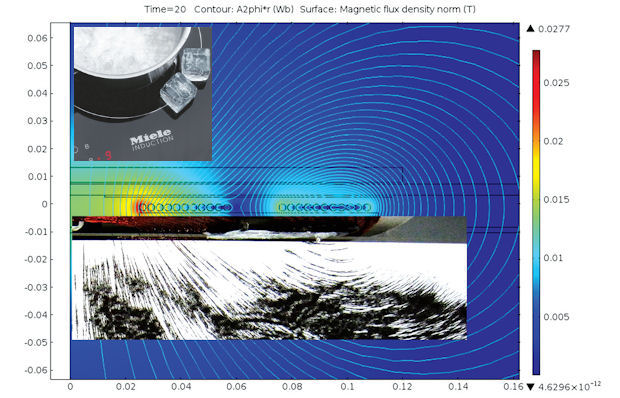Image resolution: width=620 pixels, height=398 pixels.
Task: Click the legend tick label 0.02
Action: (x=553, y=141)
